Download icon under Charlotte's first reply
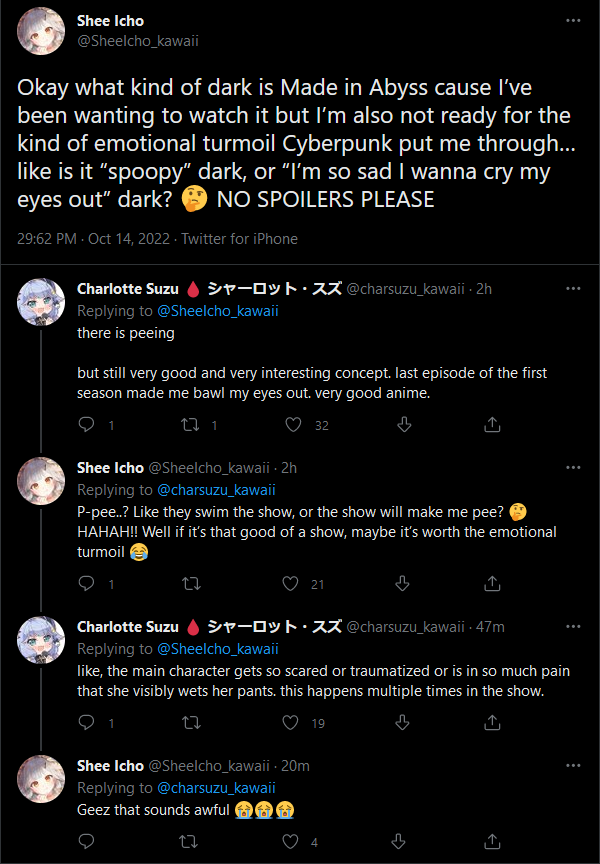 [x=405, y=425]
